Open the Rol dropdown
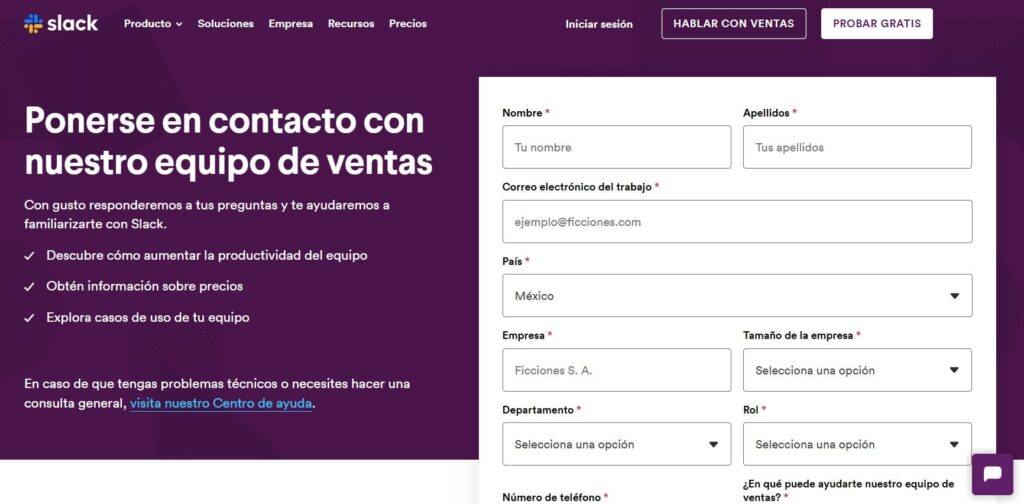The width and height of the screenshot is (1024, 504). pyautogui.click(x=857, y=444)
